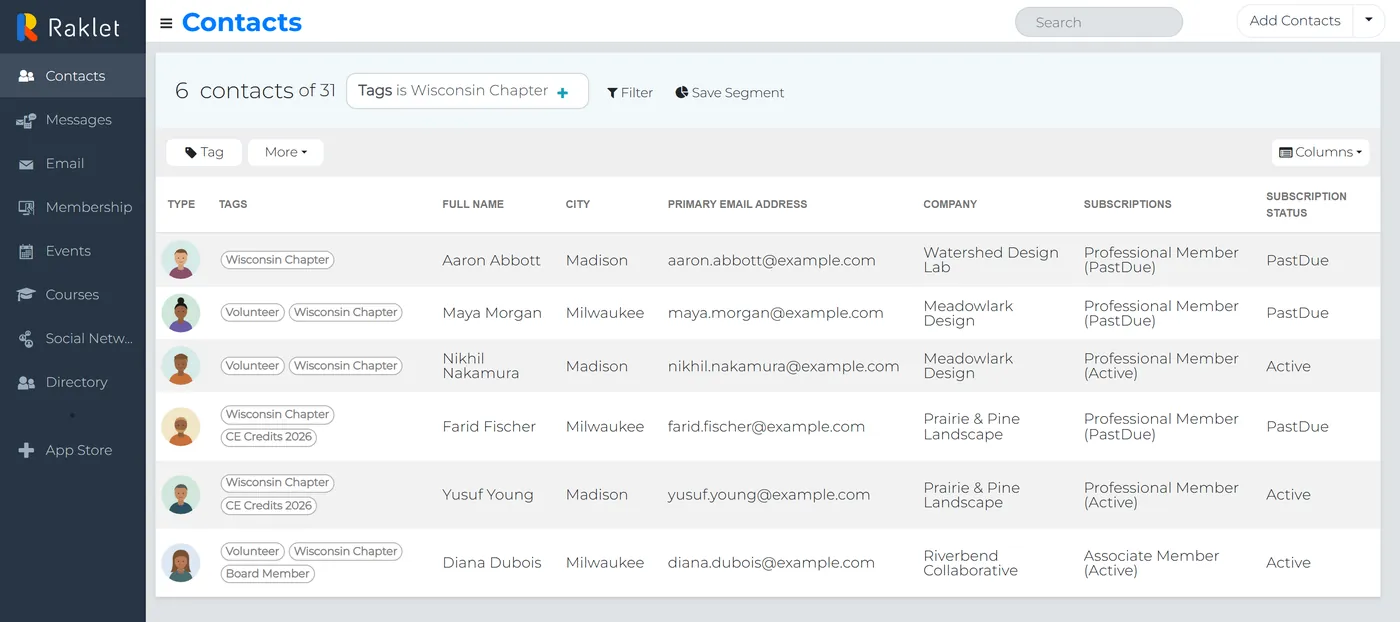Open Membership section
The image size is (1400, 622).
(73, 207)
